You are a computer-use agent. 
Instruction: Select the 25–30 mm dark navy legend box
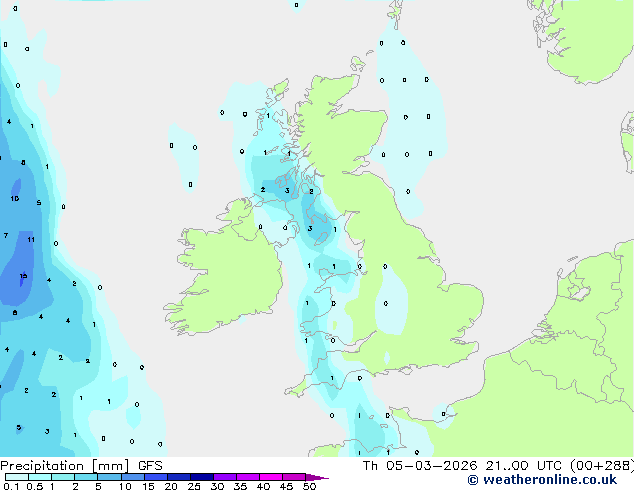[x=201, y=477]
